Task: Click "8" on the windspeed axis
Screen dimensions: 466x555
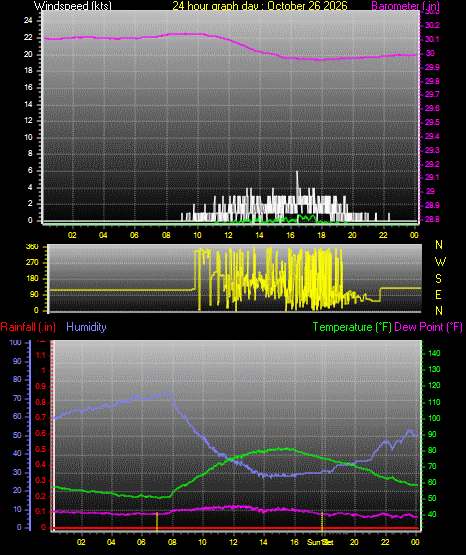Action: [x=30, y=154]
